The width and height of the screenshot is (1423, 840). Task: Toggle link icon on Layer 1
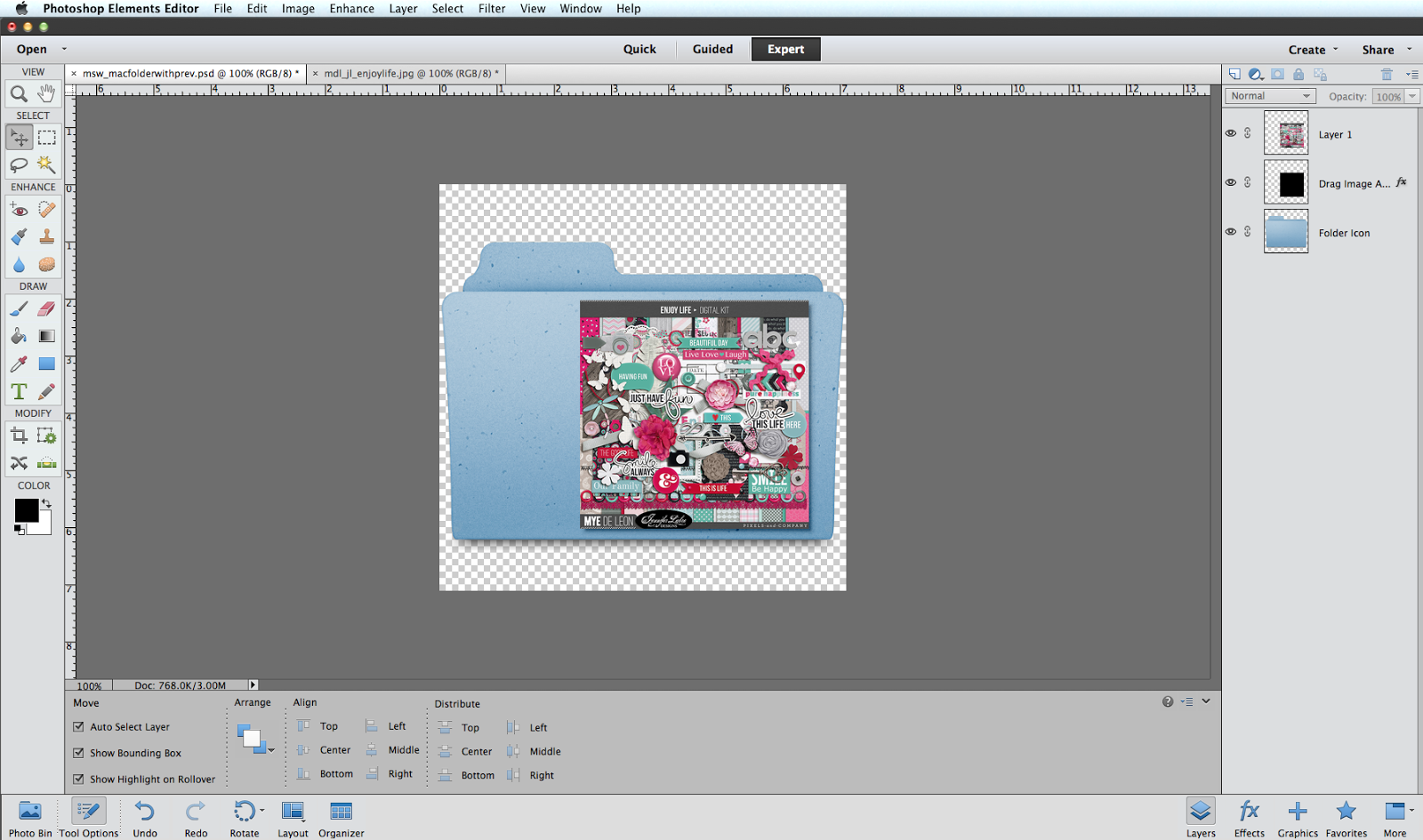tap(1248, 133)
